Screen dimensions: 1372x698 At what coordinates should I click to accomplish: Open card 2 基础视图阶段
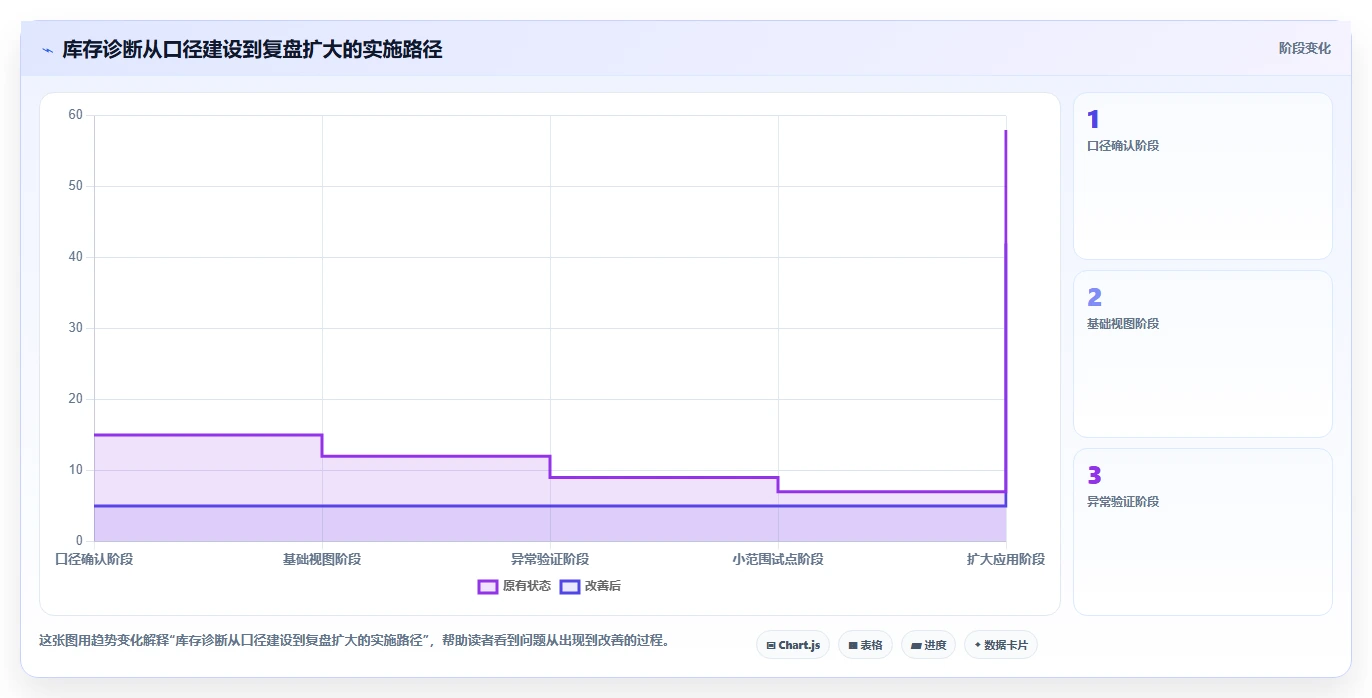tap(1203, 354)
